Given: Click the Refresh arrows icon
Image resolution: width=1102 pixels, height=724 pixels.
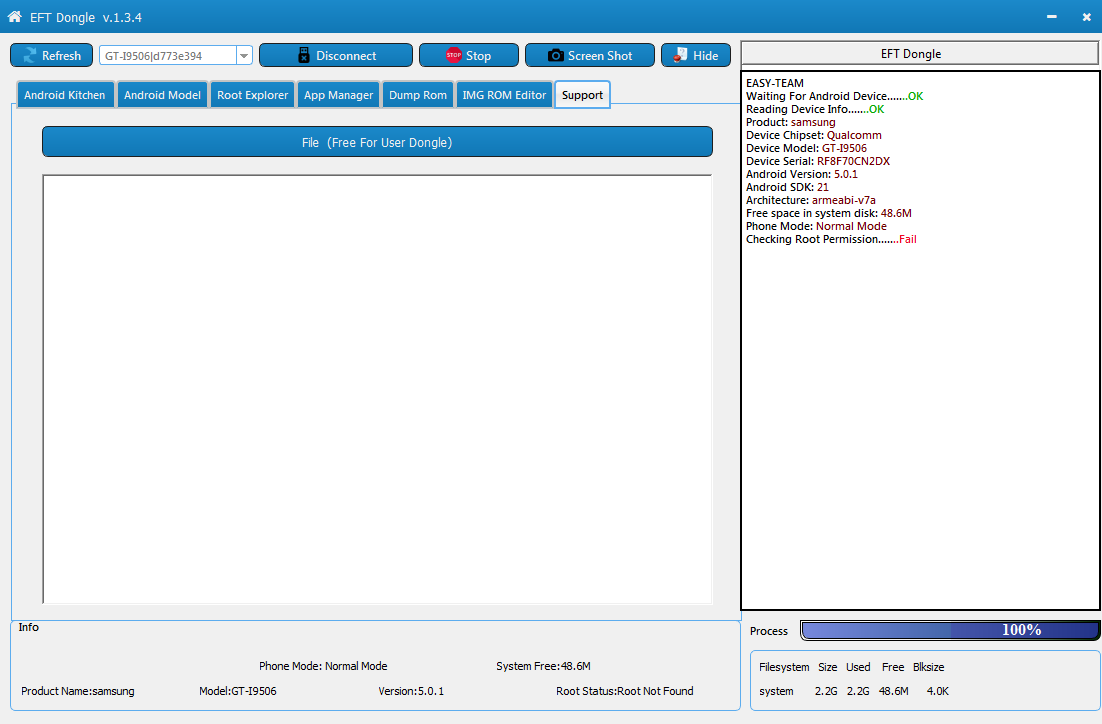Looking at the screenshot, I should [30, 56].
